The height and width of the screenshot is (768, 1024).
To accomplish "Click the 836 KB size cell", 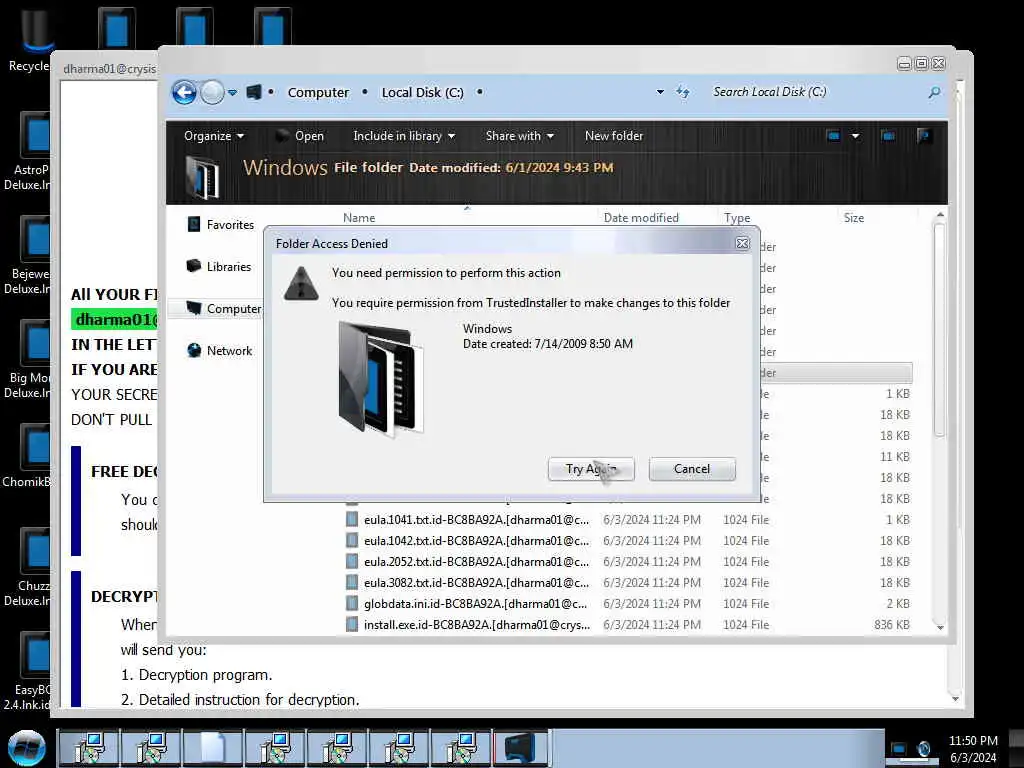I will 891,625.
